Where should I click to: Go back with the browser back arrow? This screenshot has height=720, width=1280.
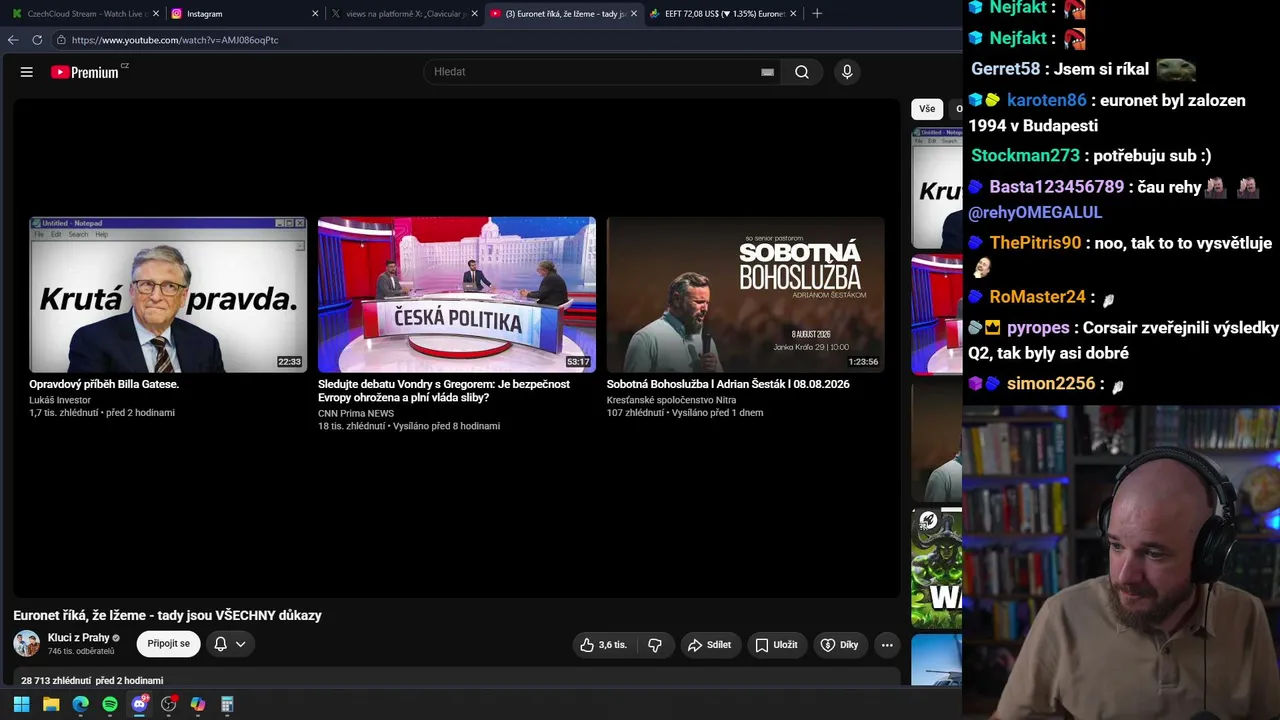pyautogui.click(x=13, y=40)
